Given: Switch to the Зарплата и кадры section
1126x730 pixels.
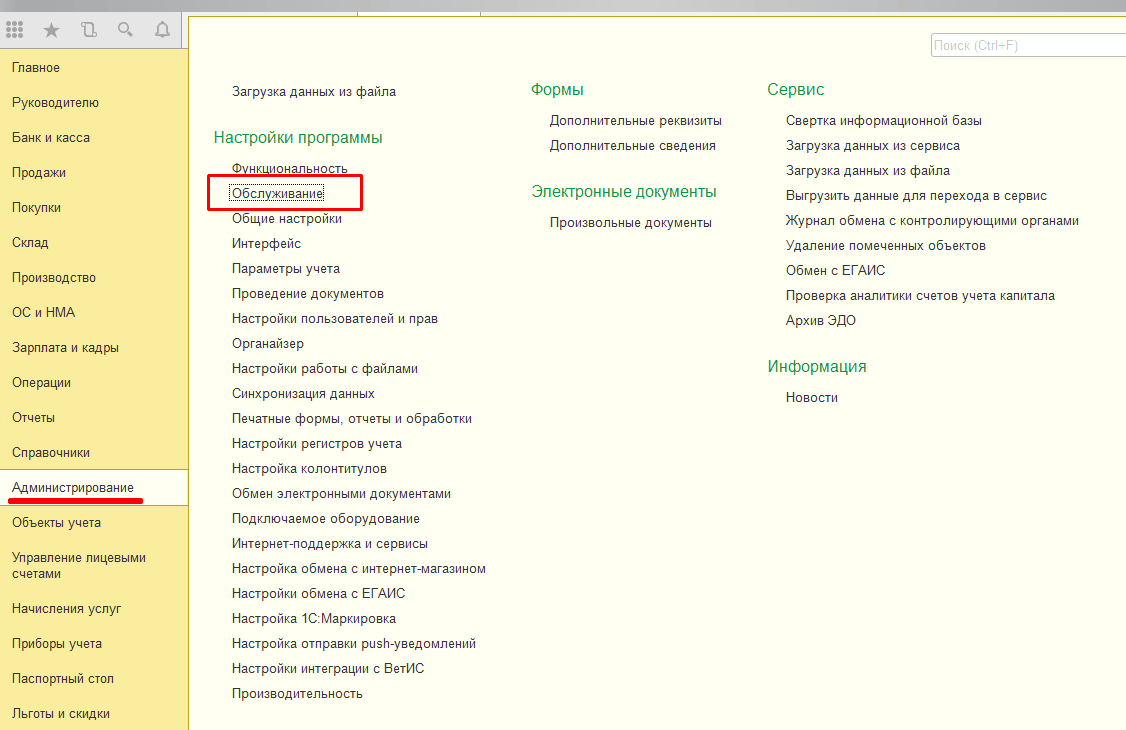Looking at the screenshot, I should pos(65,348).
